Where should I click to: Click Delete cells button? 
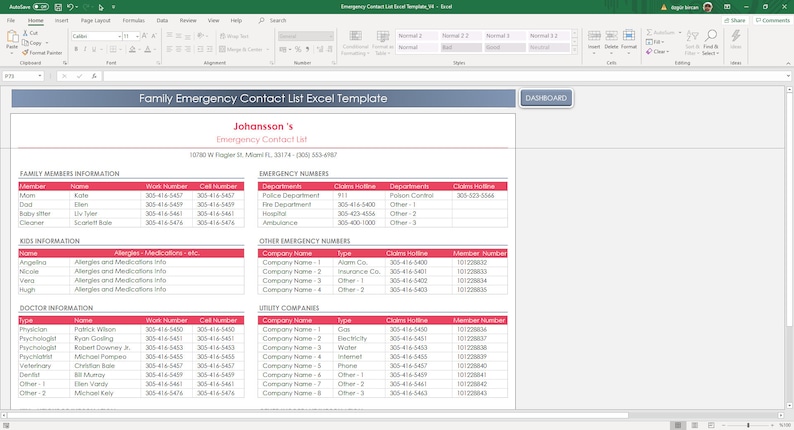(x=611, y=42)
